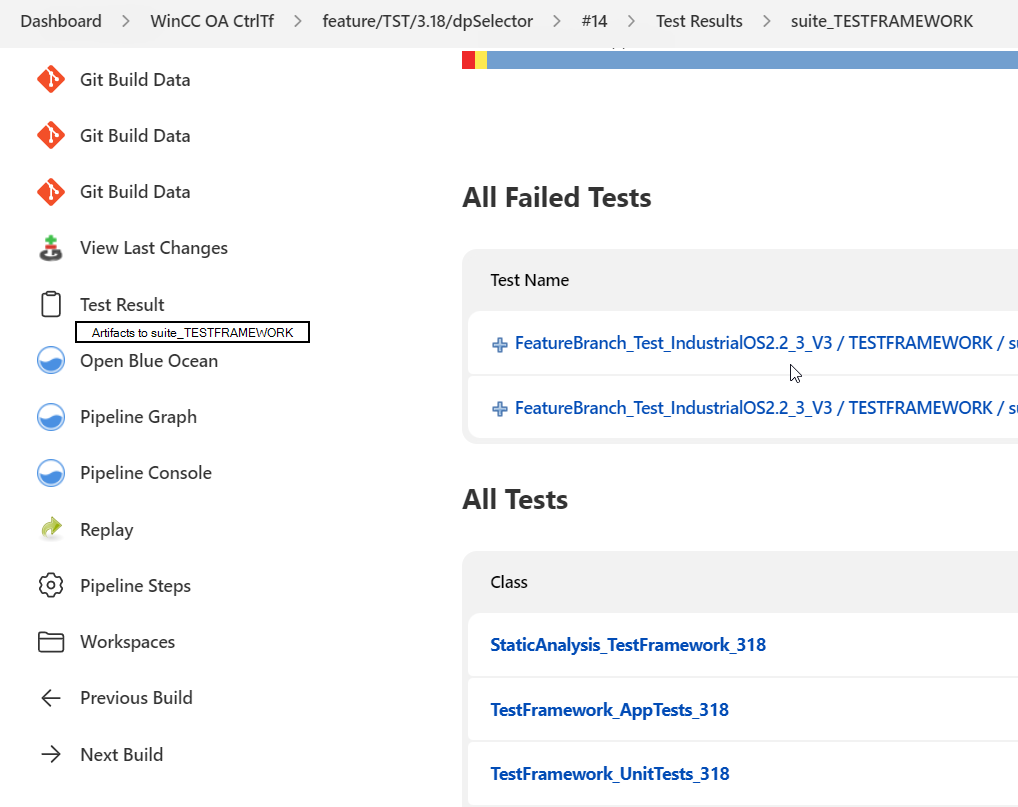Screen dimensions: 1018x807
Task: Select the Replay link
Action: [106, 529]
